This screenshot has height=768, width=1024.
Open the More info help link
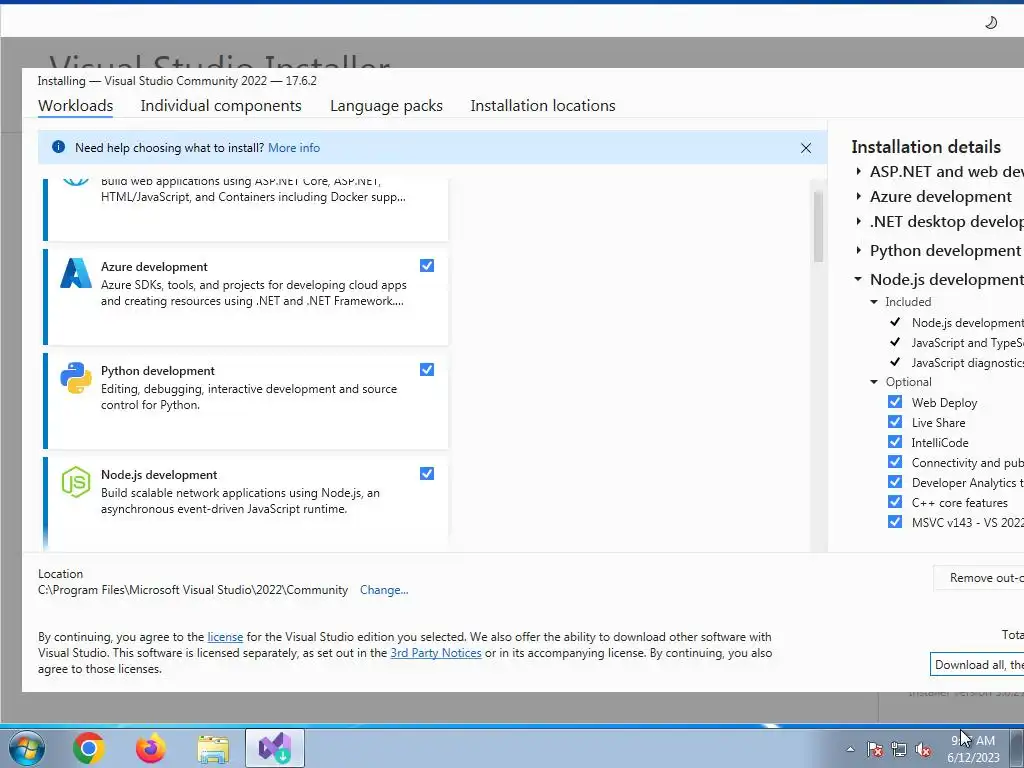click(x=294, y=148)
